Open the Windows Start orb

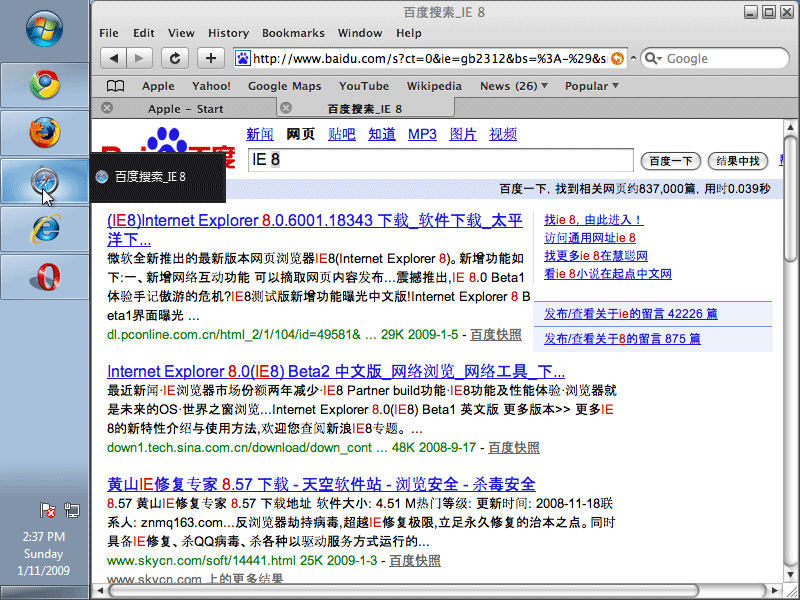pos(45,30)
